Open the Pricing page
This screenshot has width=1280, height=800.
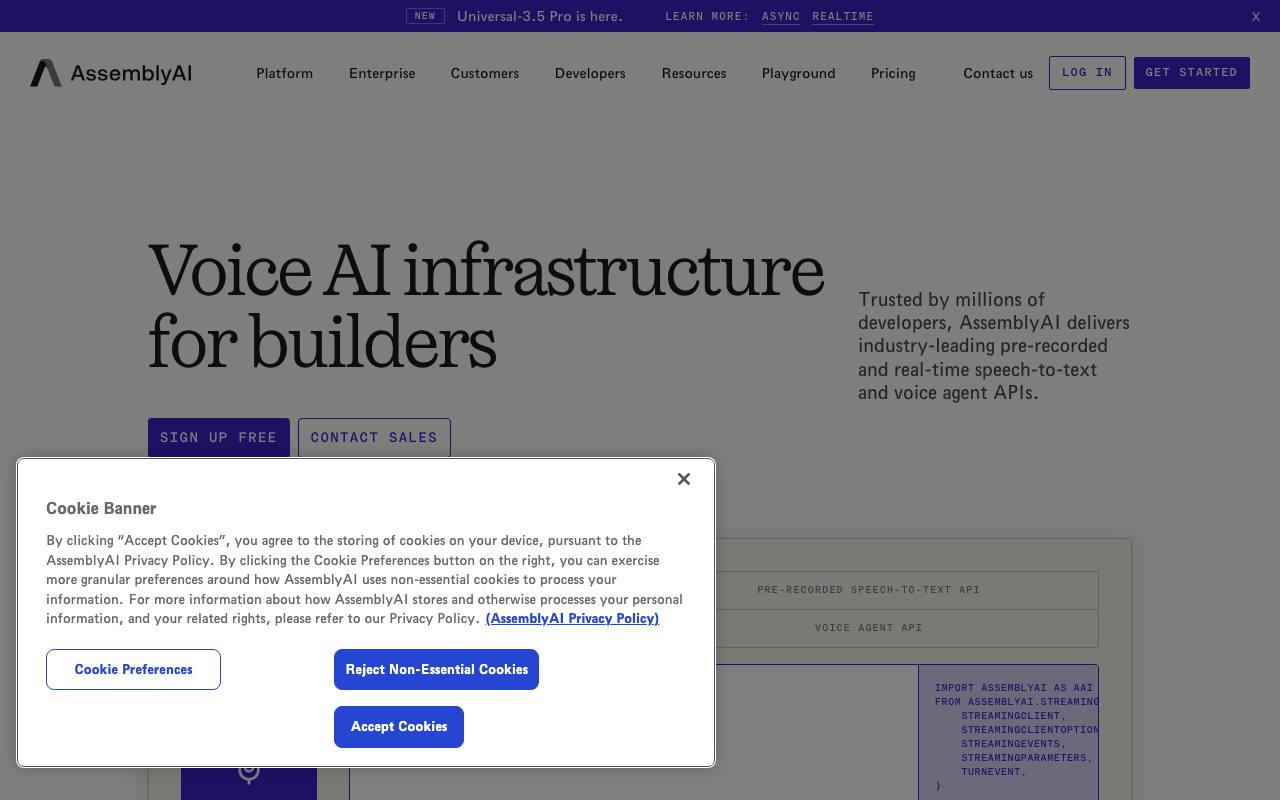[x=893, y=73]
